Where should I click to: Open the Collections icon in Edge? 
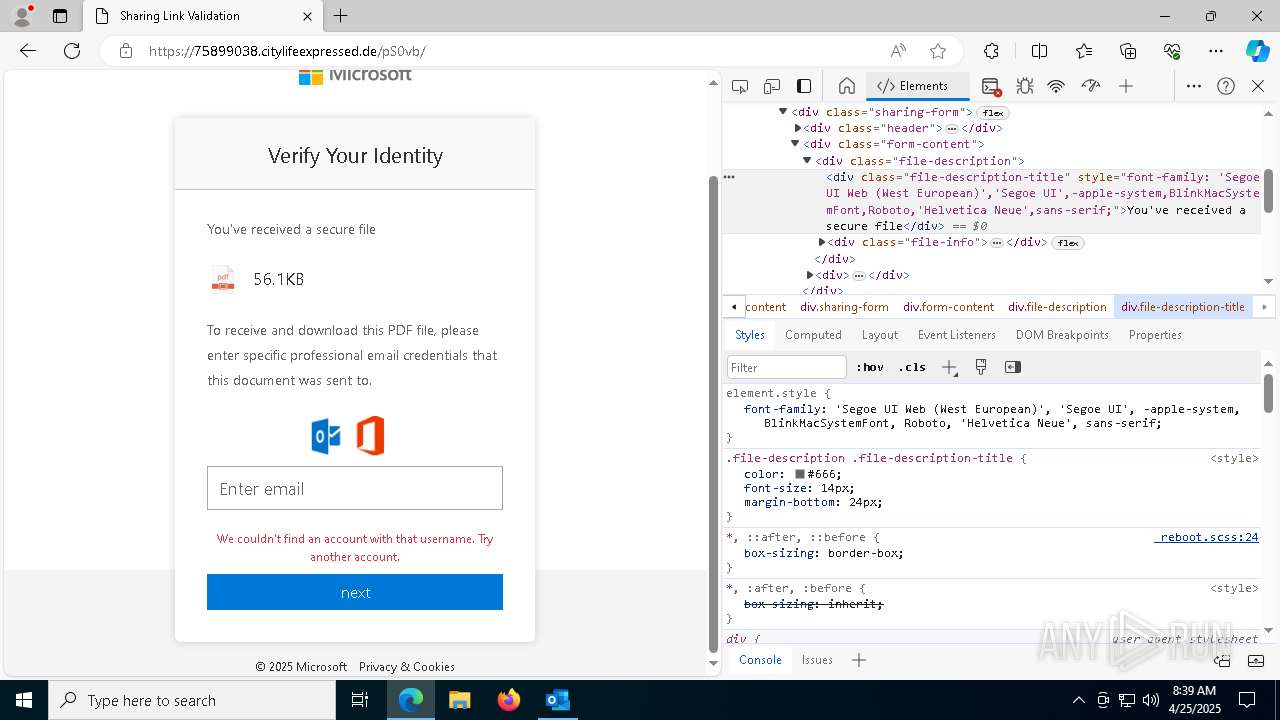click(1128, 51)
